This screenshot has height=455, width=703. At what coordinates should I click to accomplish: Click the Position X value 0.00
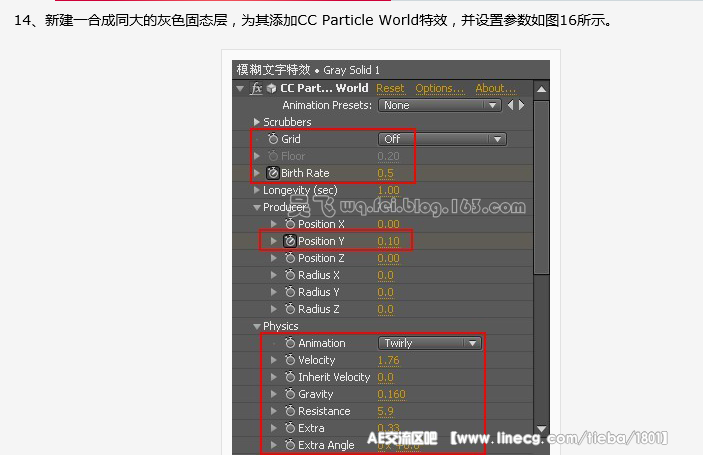point(388,225)
